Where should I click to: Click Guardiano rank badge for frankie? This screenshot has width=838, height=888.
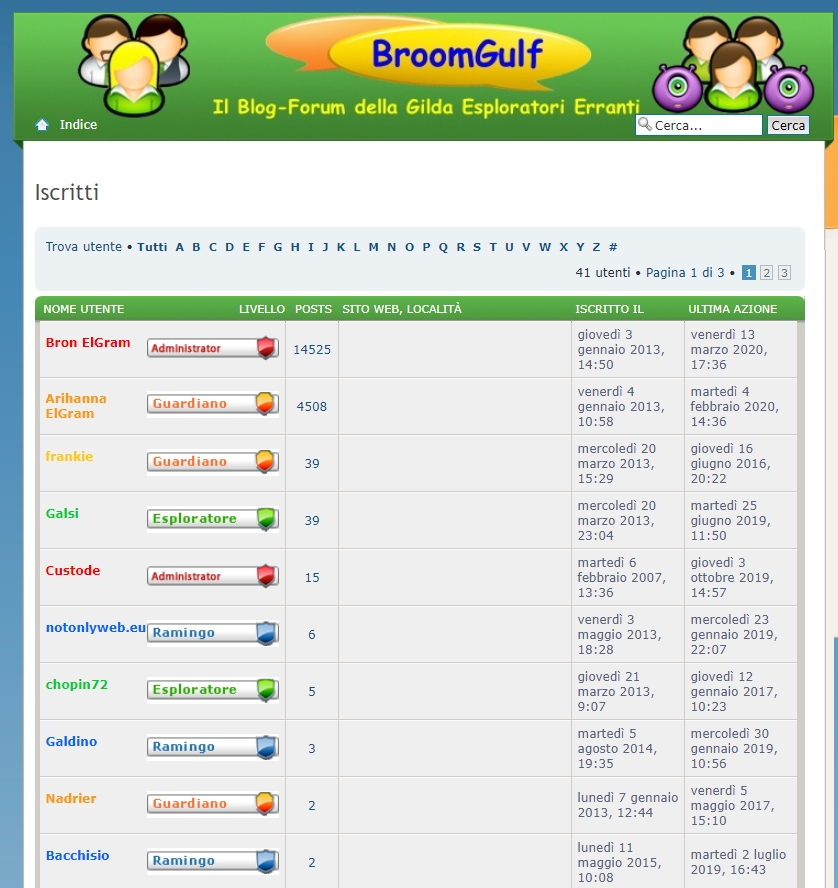tap(213, 461)
